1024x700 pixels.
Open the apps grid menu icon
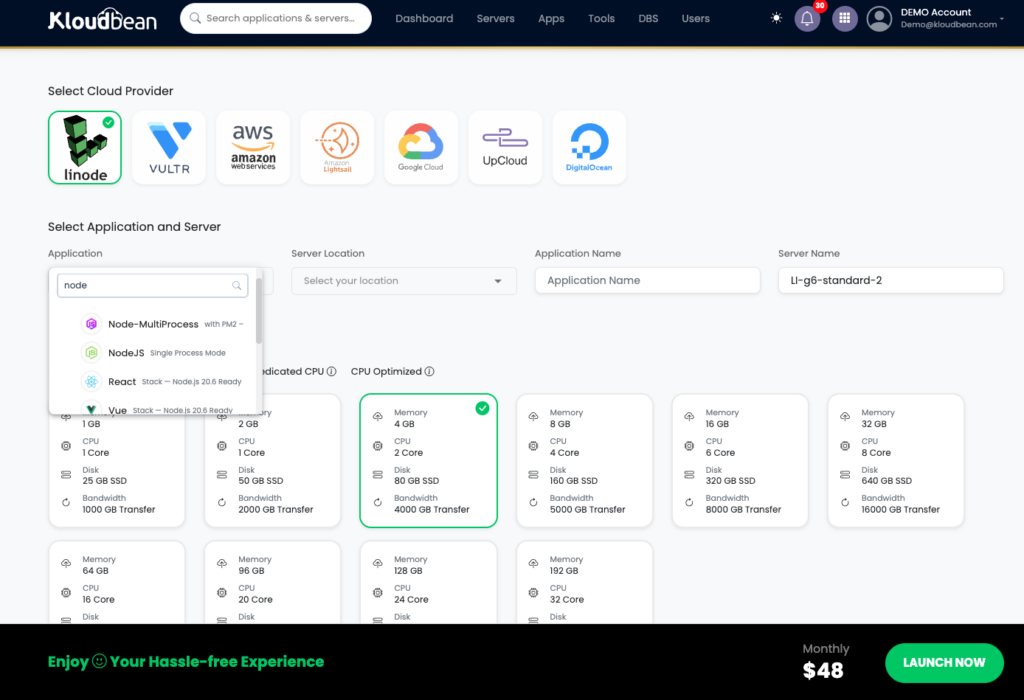(844, 18)
